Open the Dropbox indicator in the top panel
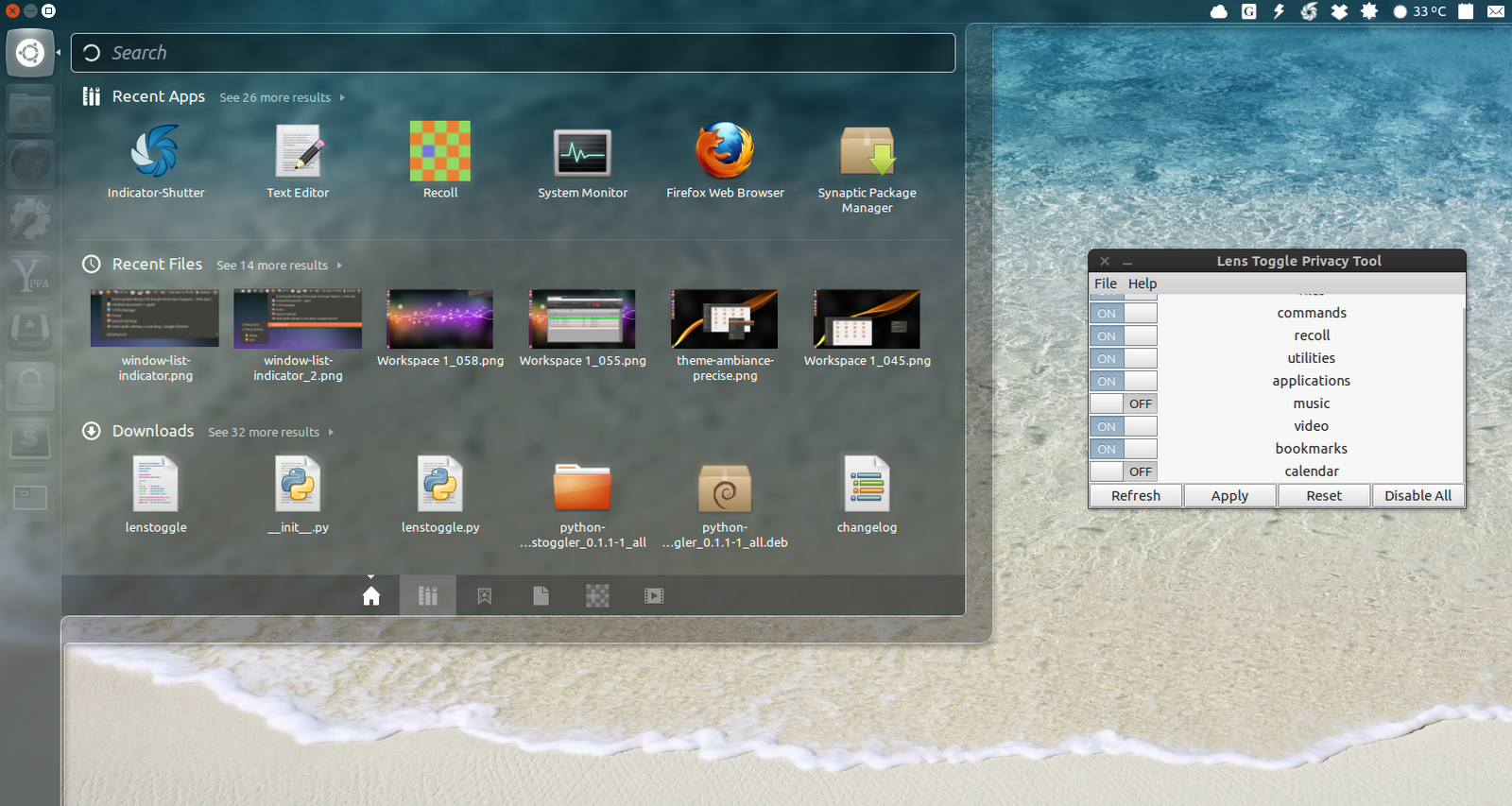 click(x=1339, y=11)
